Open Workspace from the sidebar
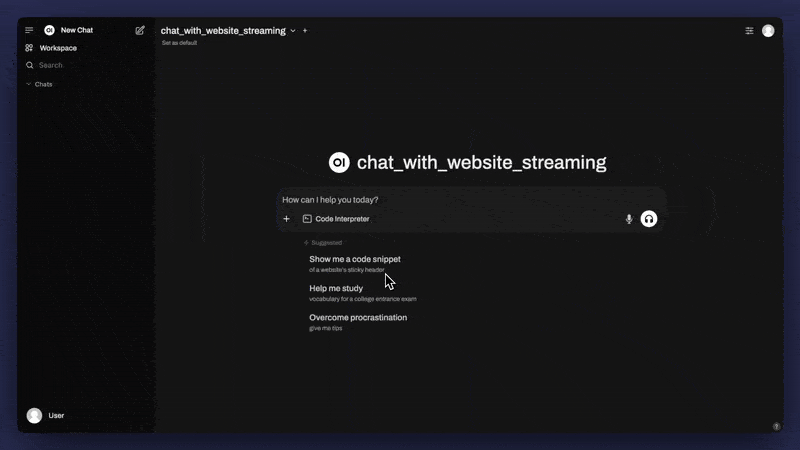800x450 pixels. (57, 48)
